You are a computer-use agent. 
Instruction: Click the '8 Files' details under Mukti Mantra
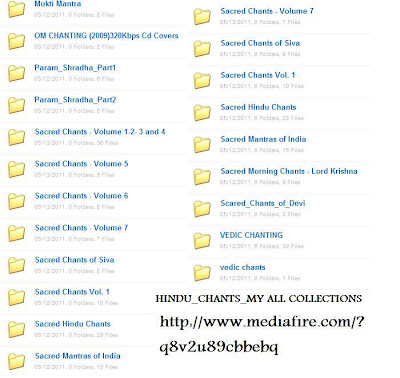(x=74, y=15)
